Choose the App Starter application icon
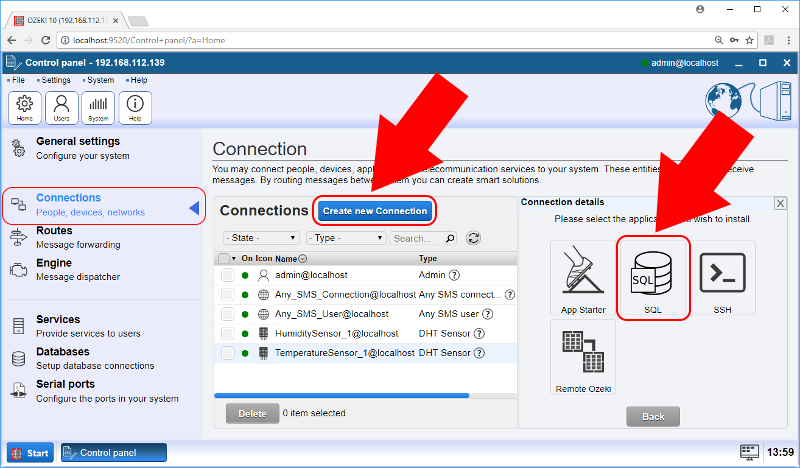This screenshot has width=800, height=468. tap(583, 277)
